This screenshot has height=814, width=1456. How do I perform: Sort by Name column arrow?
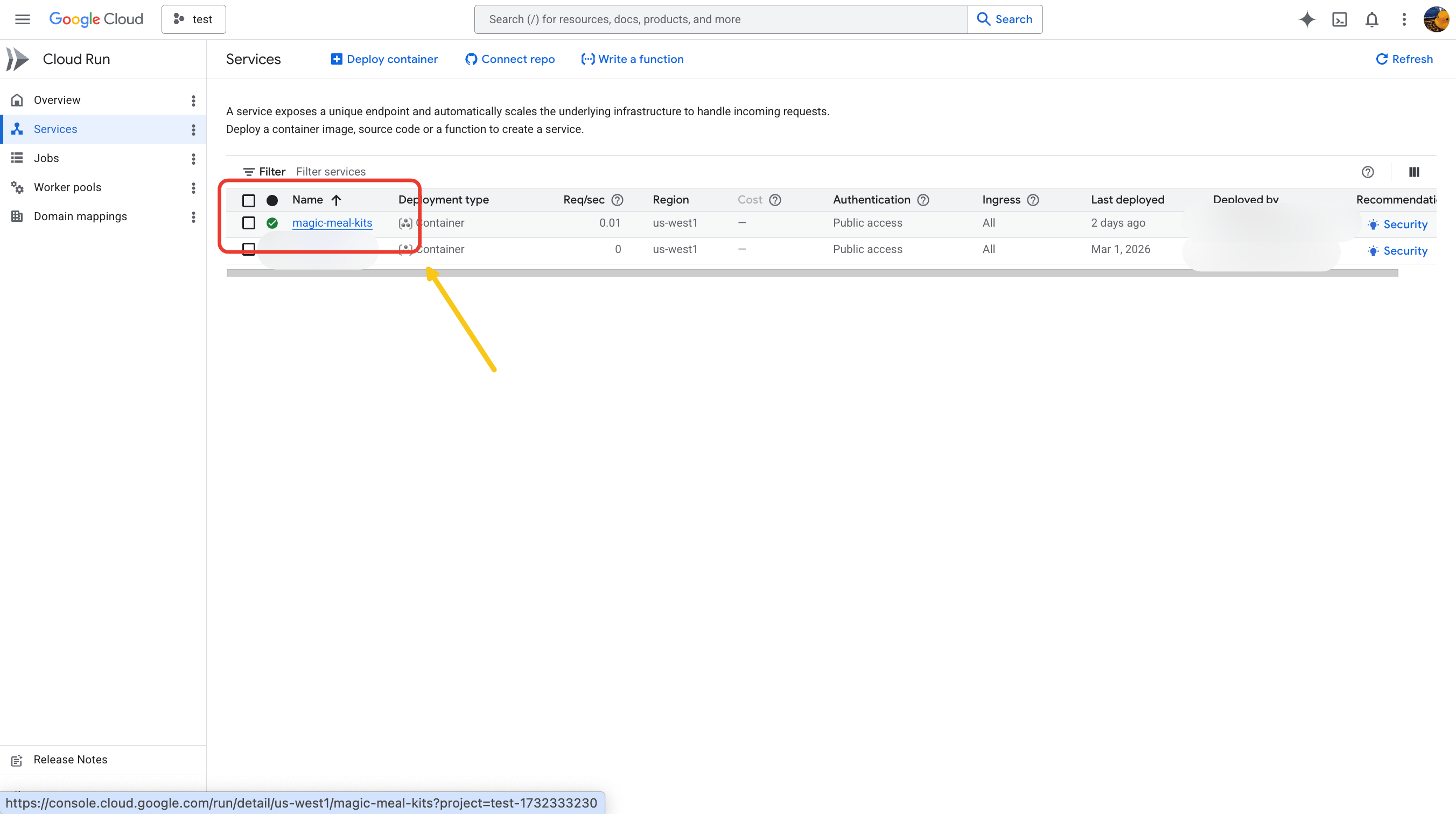(x=337, y=200)
